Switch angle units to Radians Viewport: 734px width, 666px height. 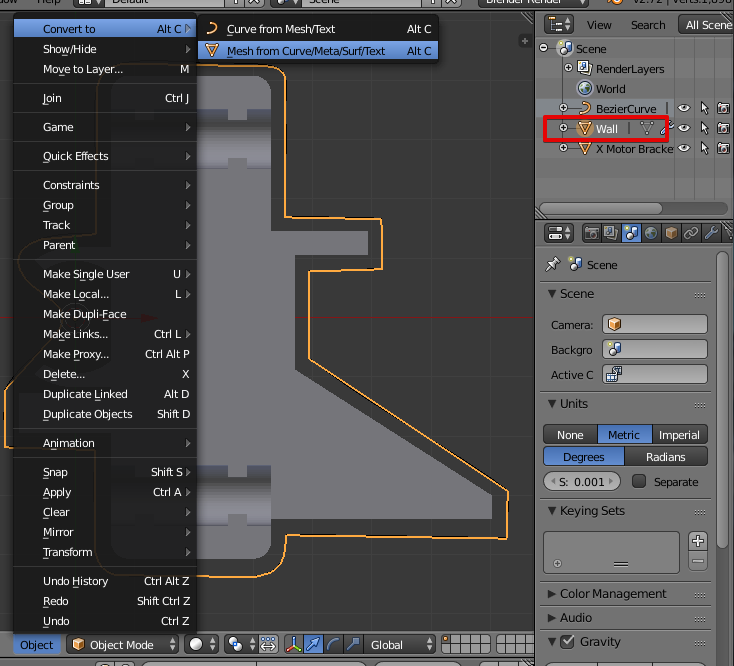pos(665,457)
